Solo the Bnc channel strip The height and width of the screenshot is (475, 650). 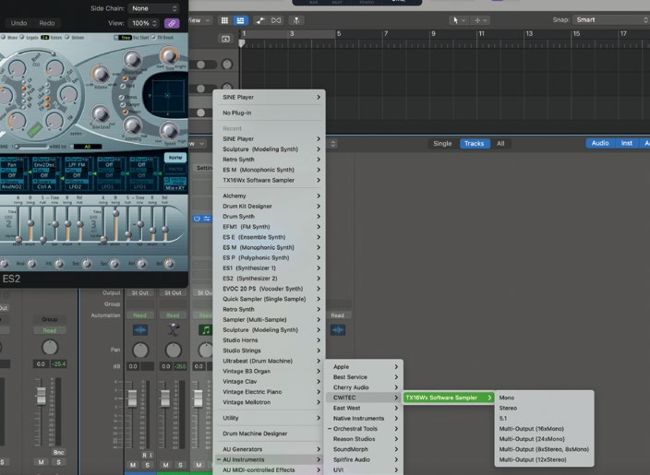(x=58, y=462)
